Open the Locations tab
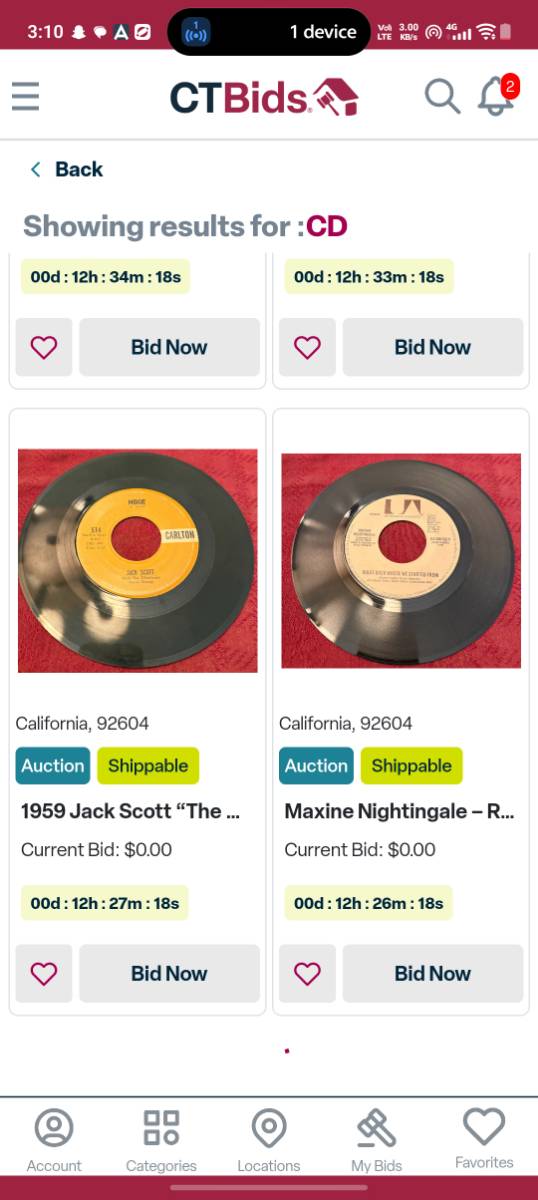The image size is (538, 1200). [269, 1141]
